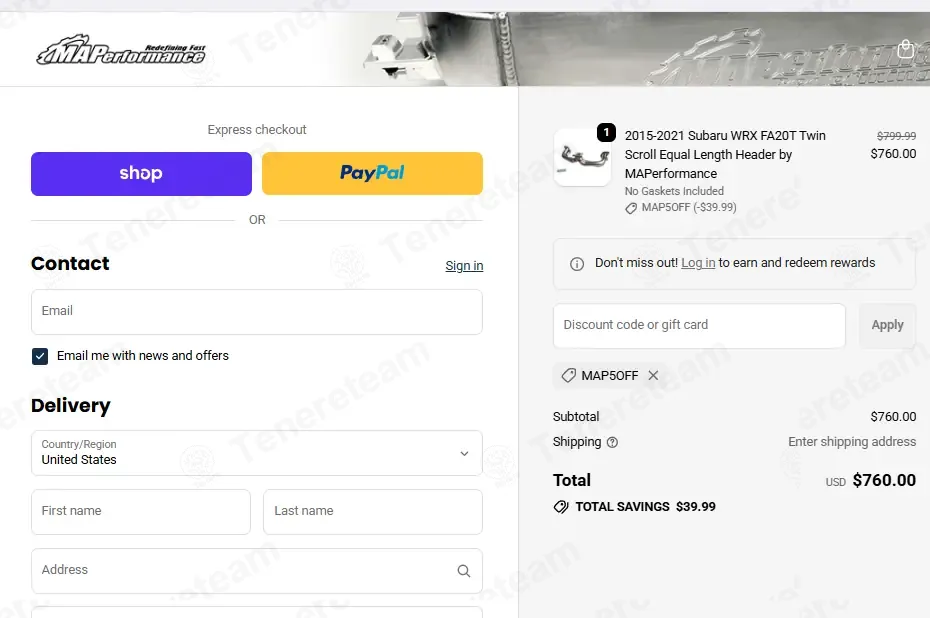Pay with Shop express checkout
This screenshot has width=930, height=618.
pos(141,173)
